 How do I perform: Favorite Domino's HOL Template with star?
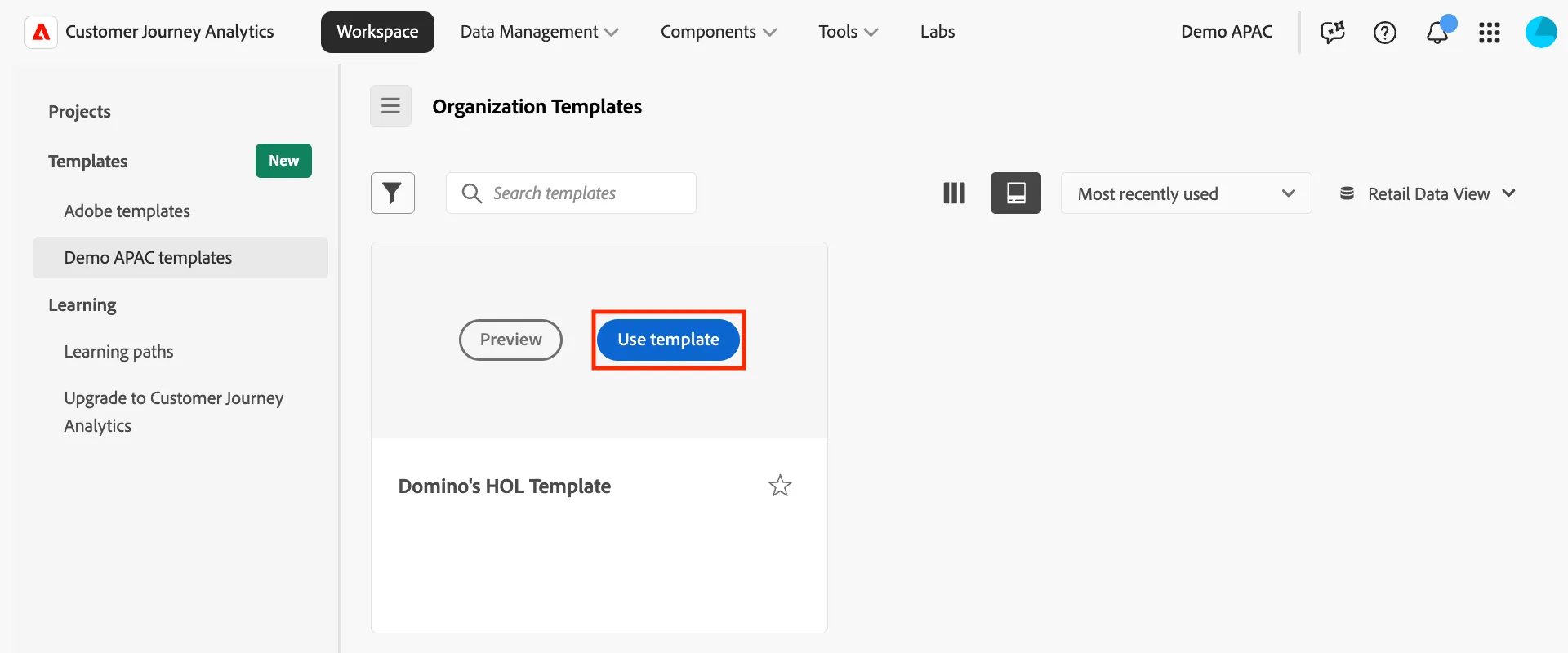coord(780,486)
